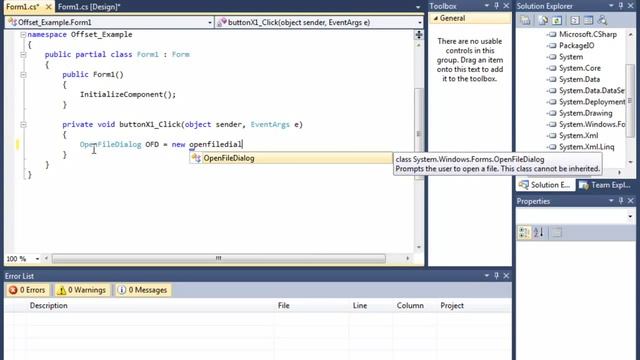Open the 100 % zoom dropdown
640x360 pixels.
pyautogui.click(x=37, y=259)
